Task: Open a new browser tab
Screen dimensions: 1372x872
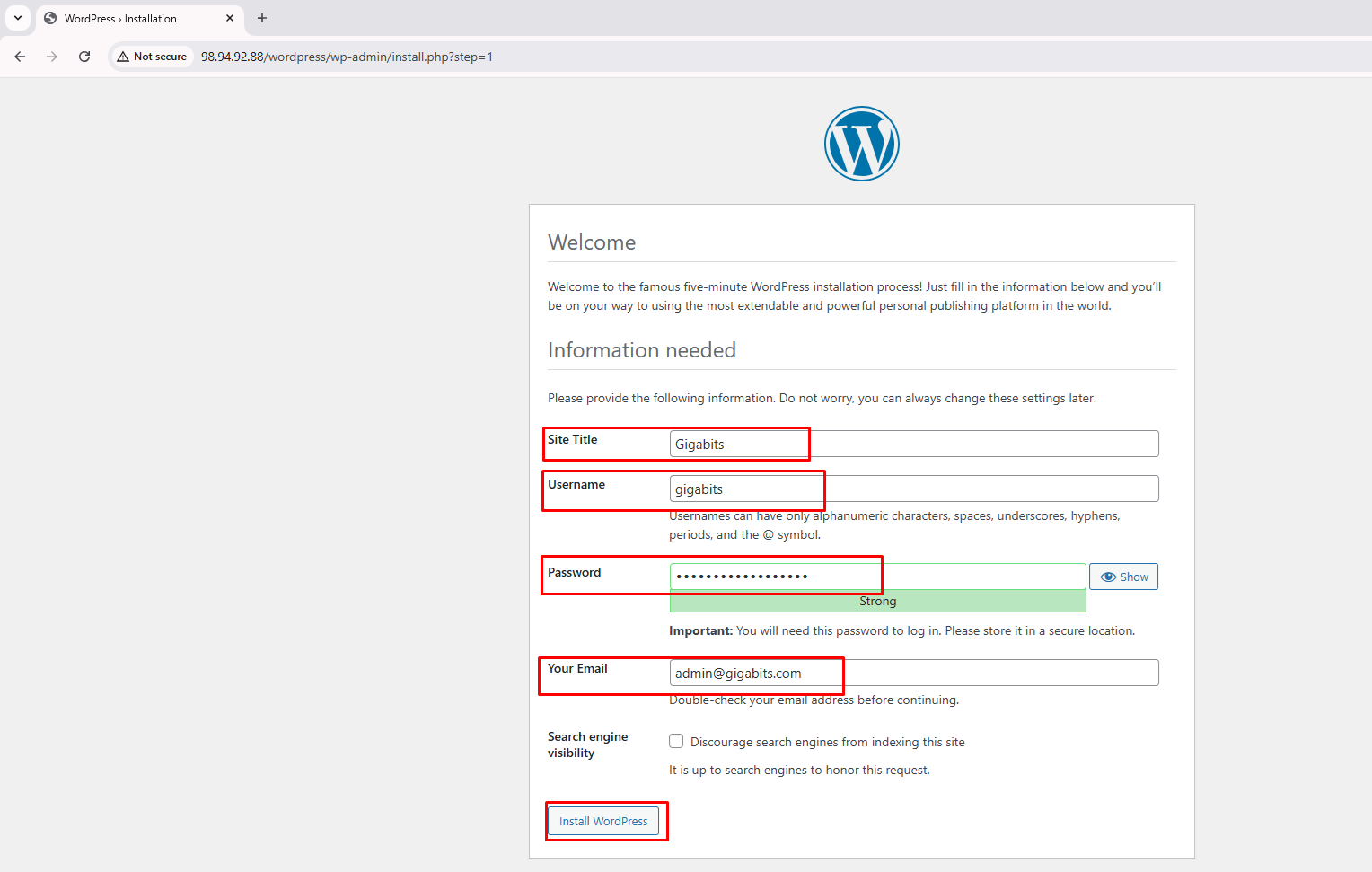Action: tap(262, 18)
